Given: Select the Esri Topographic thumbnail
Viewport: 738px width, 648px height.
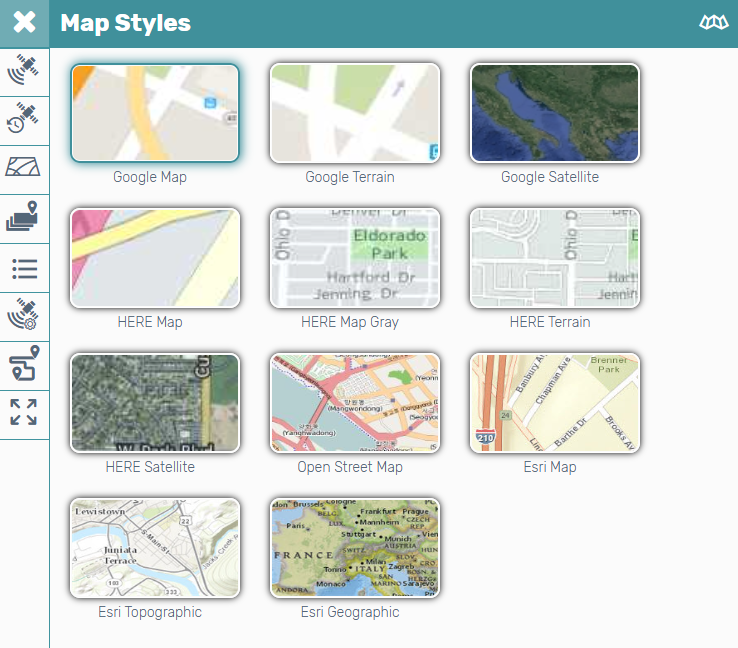Looking at the screenshot, I should click(x=155, y=548).
